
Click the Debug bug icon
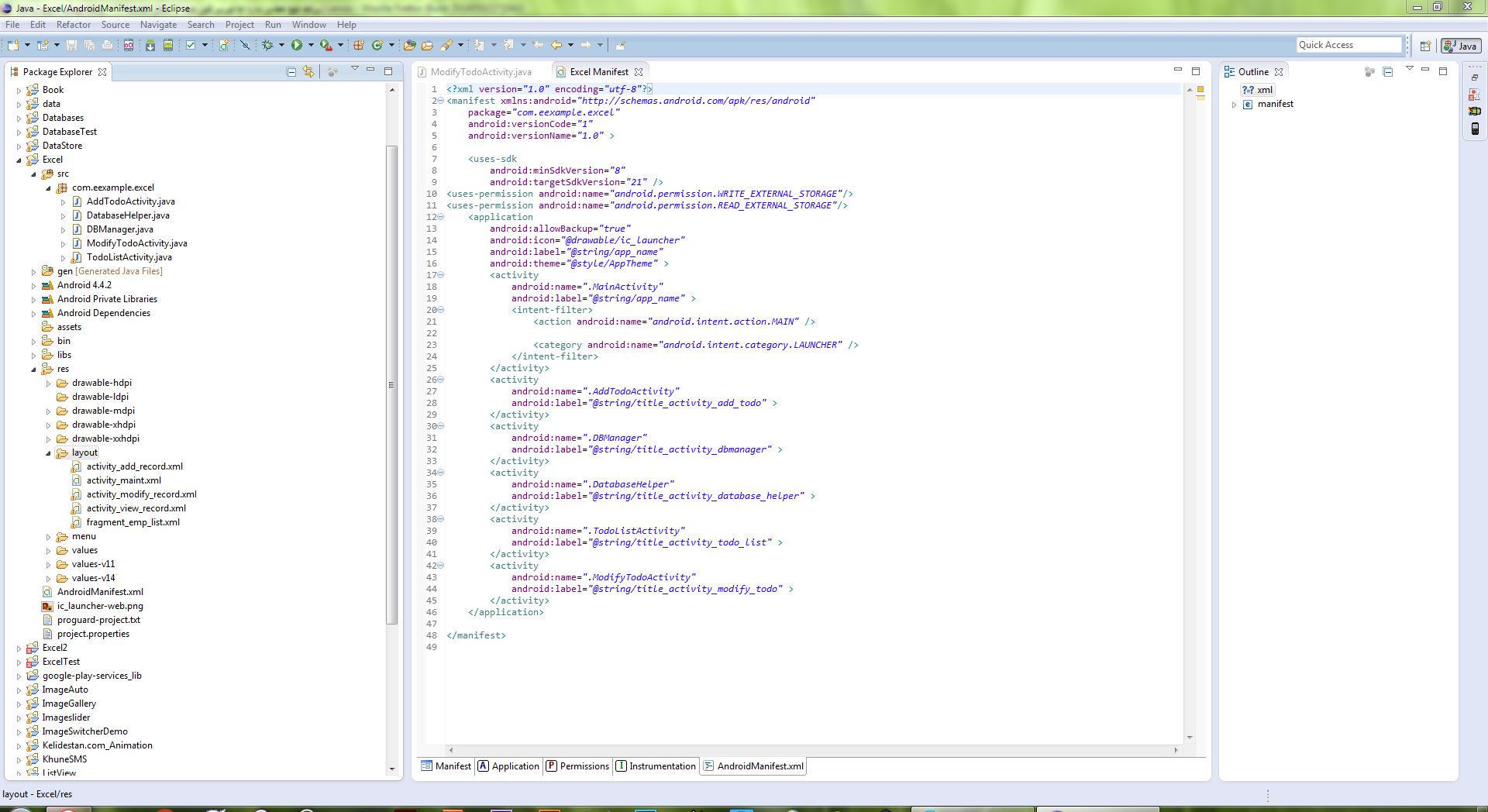point(267,45)
